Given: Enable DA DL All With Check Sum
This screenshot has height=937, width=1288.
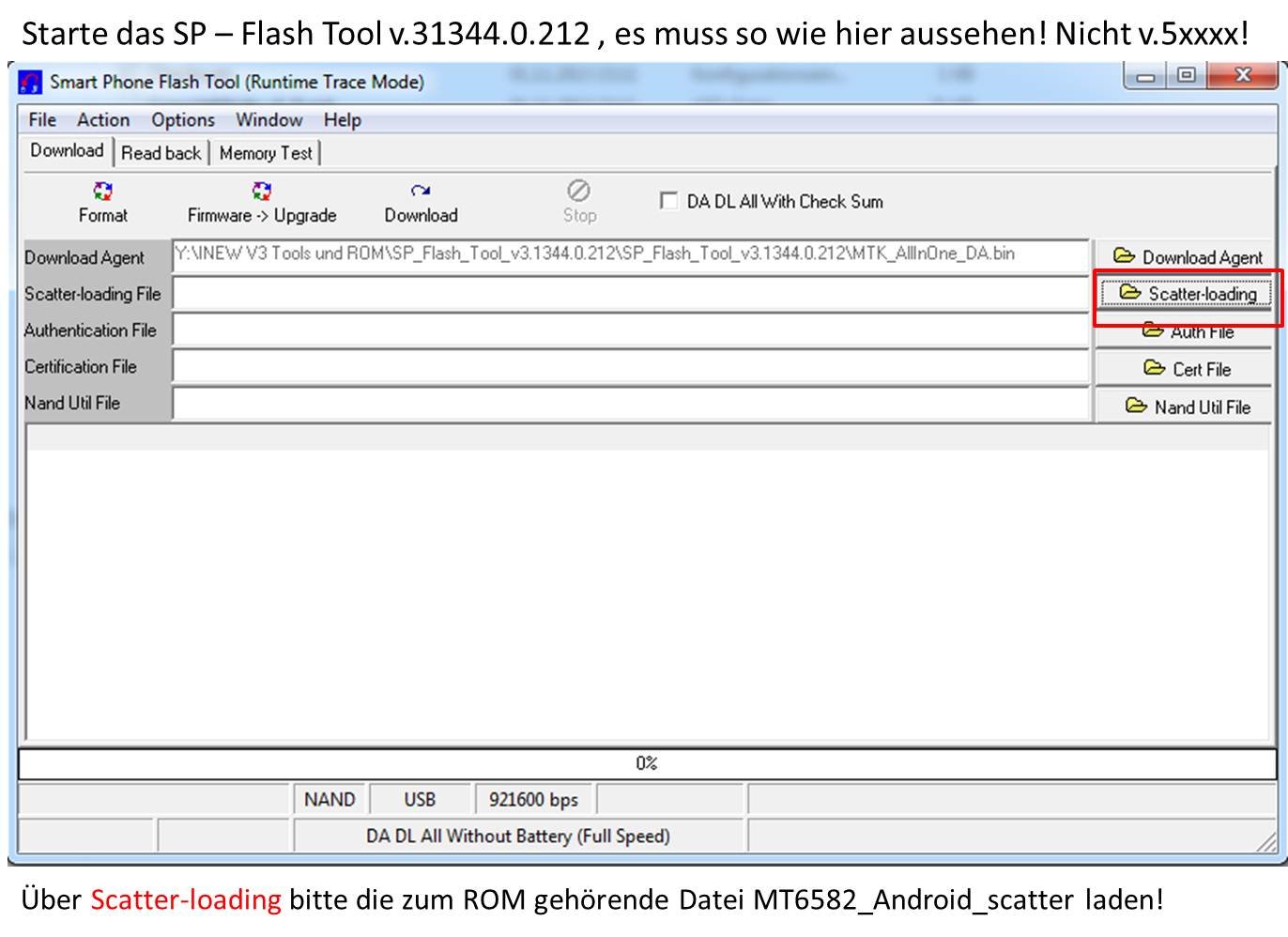Looking at the screenshot, I should coord(668,201).
